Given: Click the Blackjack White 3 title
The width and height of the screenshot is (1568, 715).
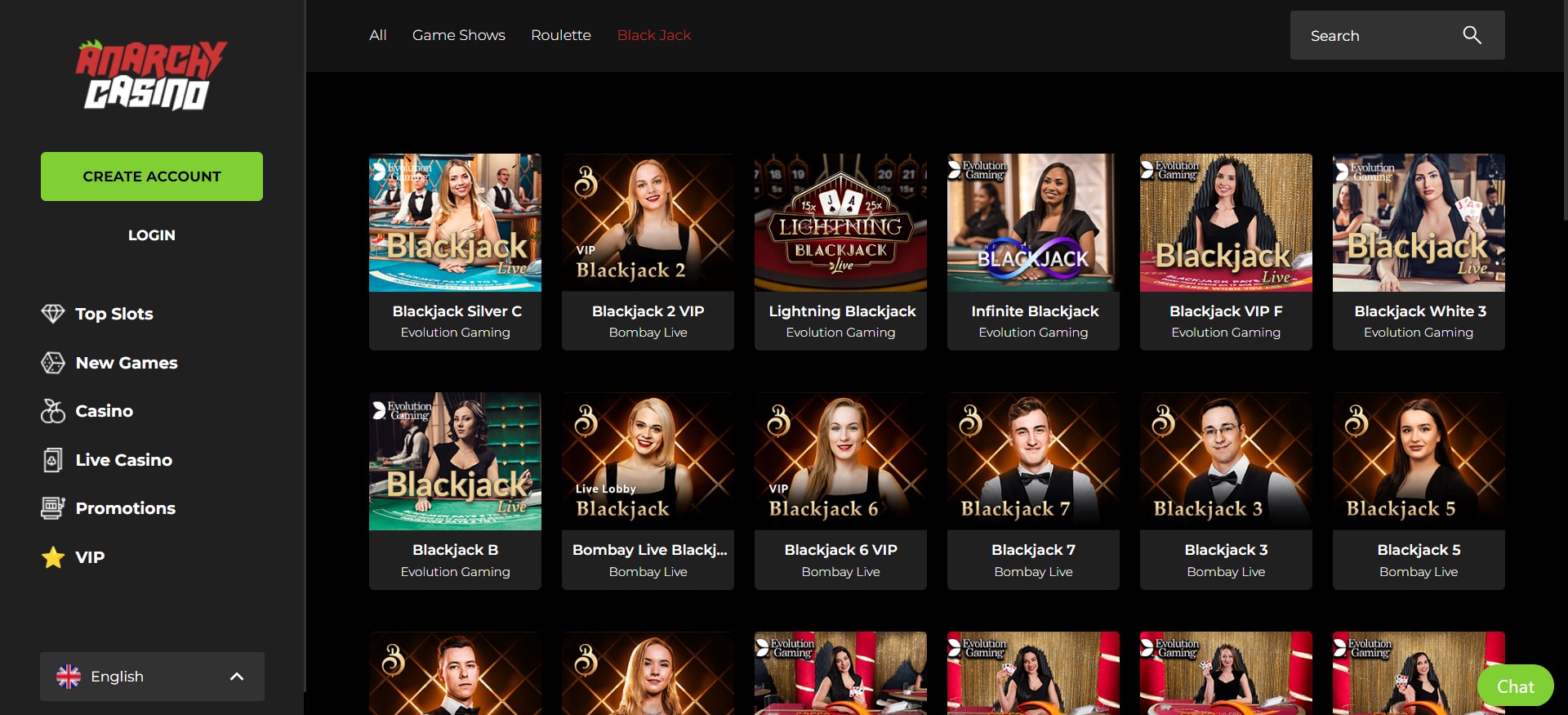Looking at the screenshot, I should pyautogui.click(x=1420, y=311).
